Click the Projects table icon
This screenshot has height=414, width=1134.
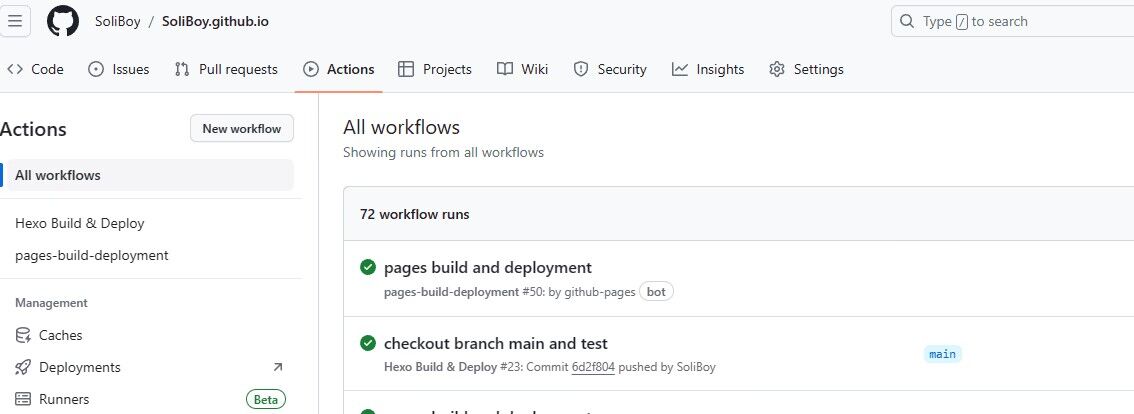[406, 69]
